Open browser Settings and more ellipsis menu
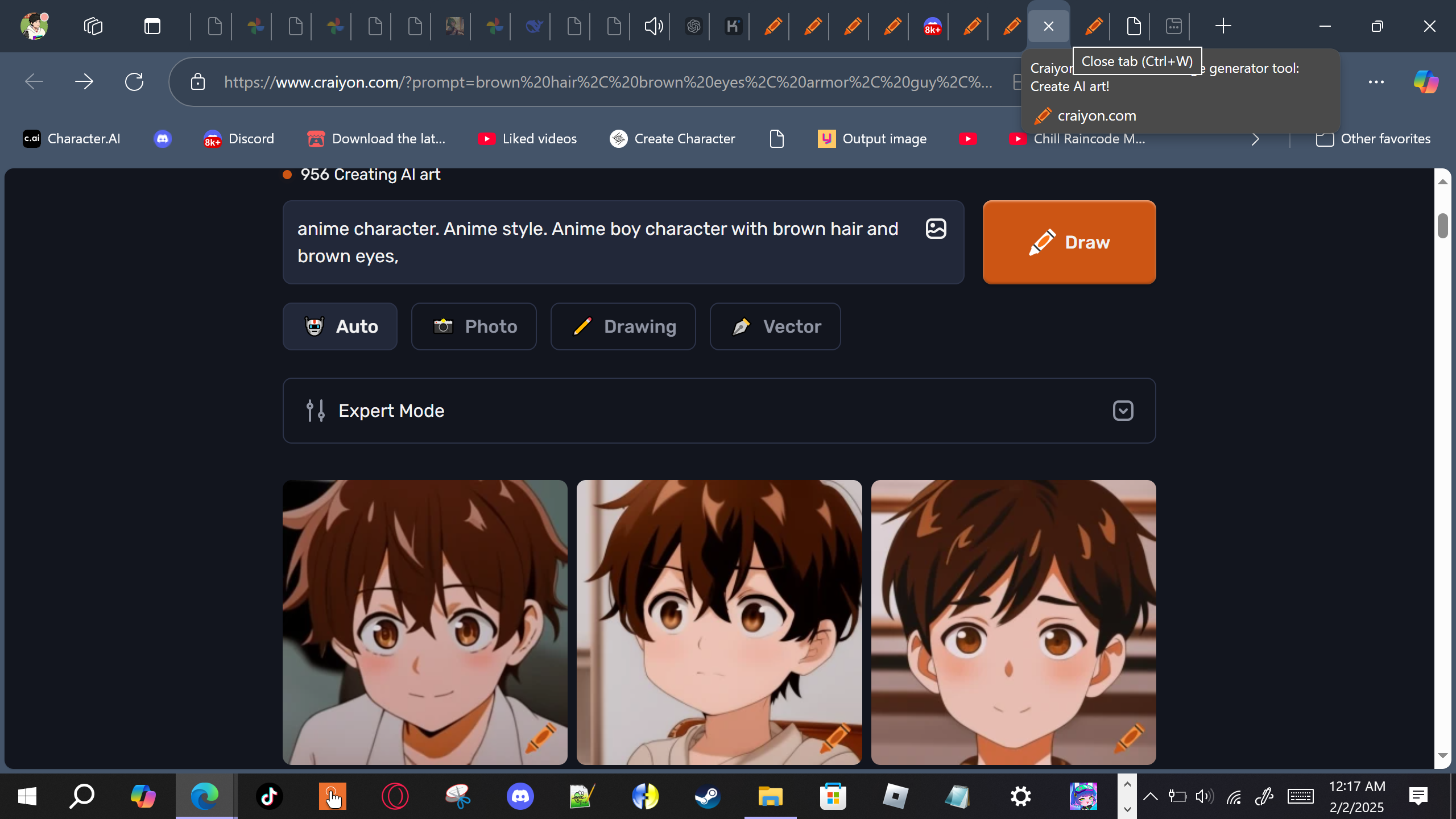Screen dimensions: 1456x819 pyautogui.click(x=1376, y=82)
